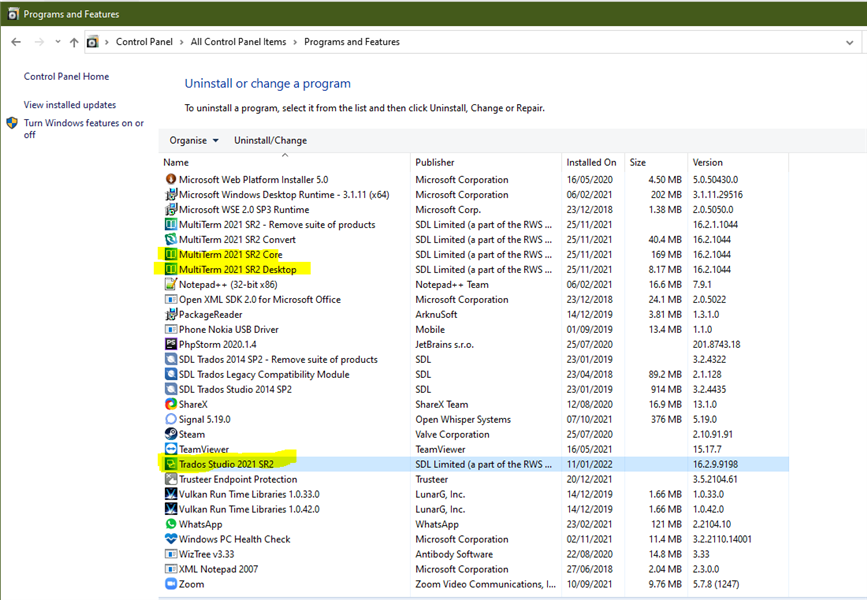Click the shield icon beside Turn Windows features
The width and height of the screenshot is (867, 600).
[12, 123]
